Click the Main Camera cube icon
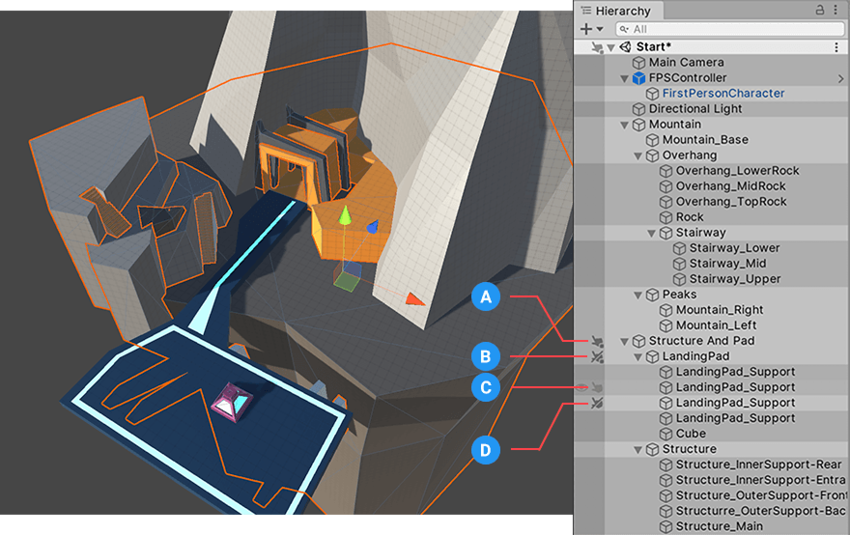 (x=638, y=62)
